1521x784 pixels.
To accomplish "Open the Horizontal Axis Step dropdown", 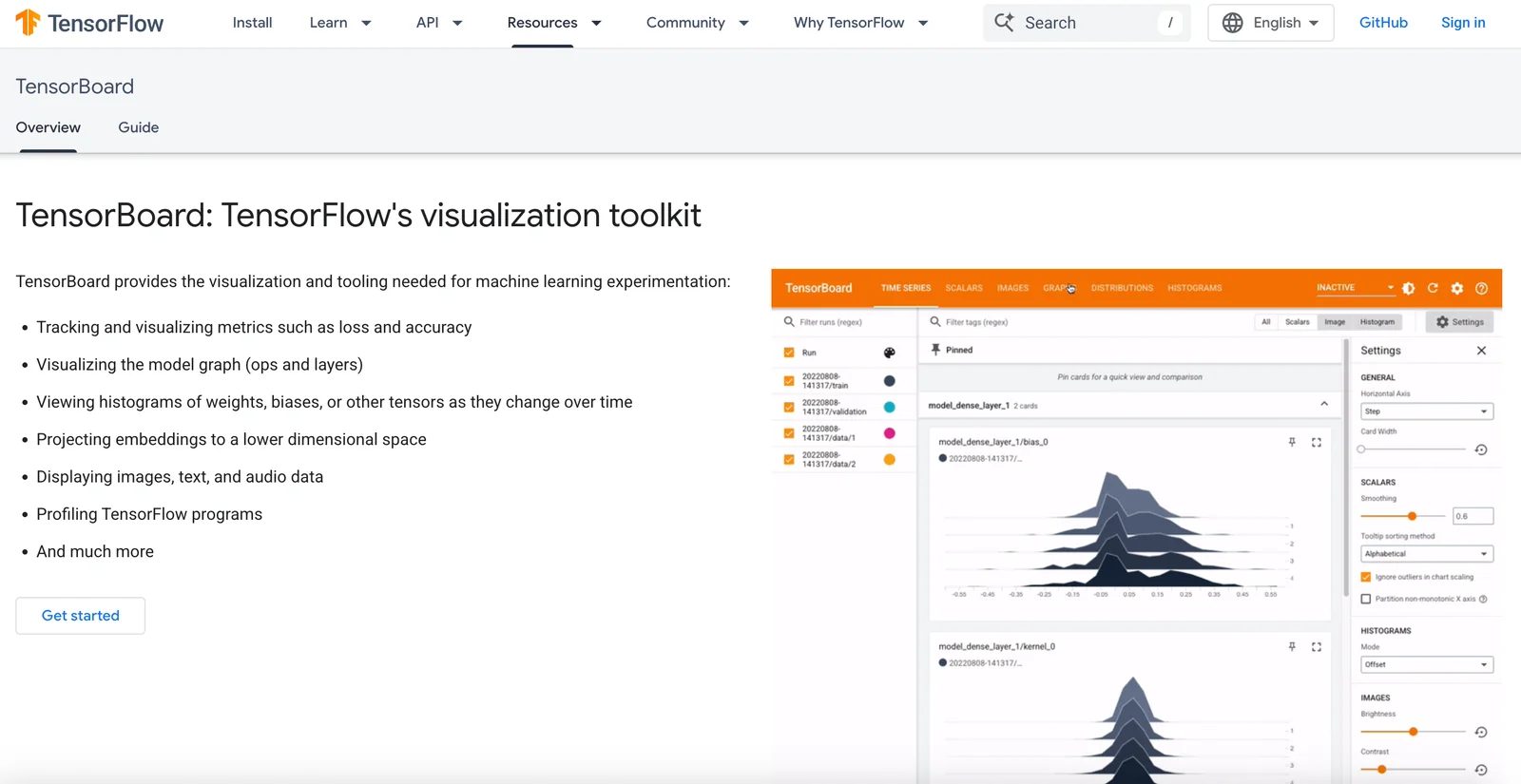I will [1427, 411].
